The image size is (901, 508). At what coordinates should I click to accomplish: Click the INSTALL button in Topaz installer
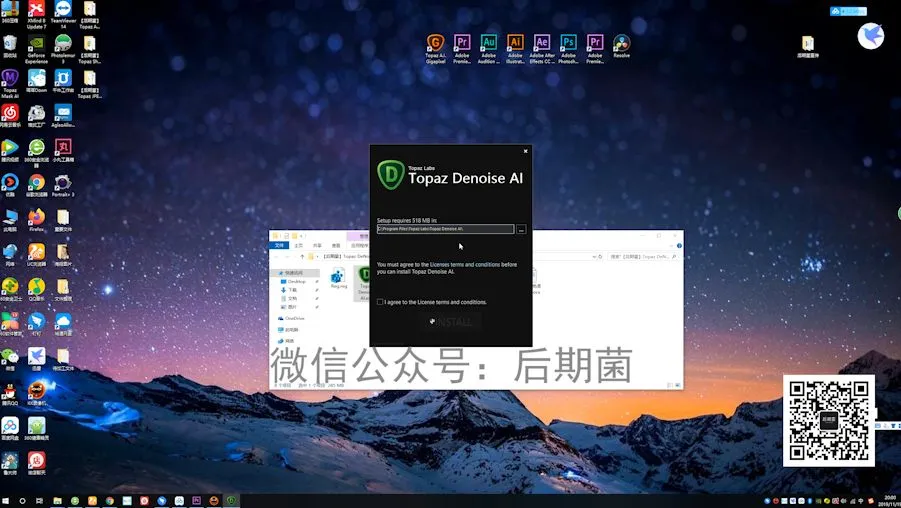(451, 322)
